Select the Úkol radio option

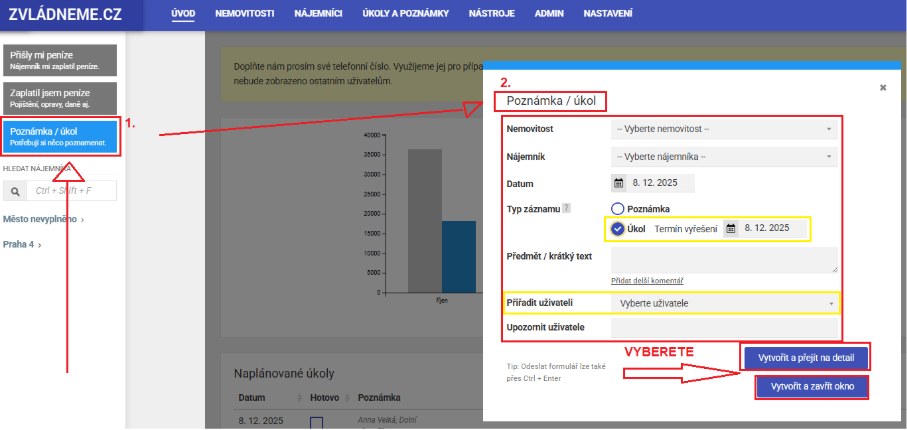coord(618,228)
